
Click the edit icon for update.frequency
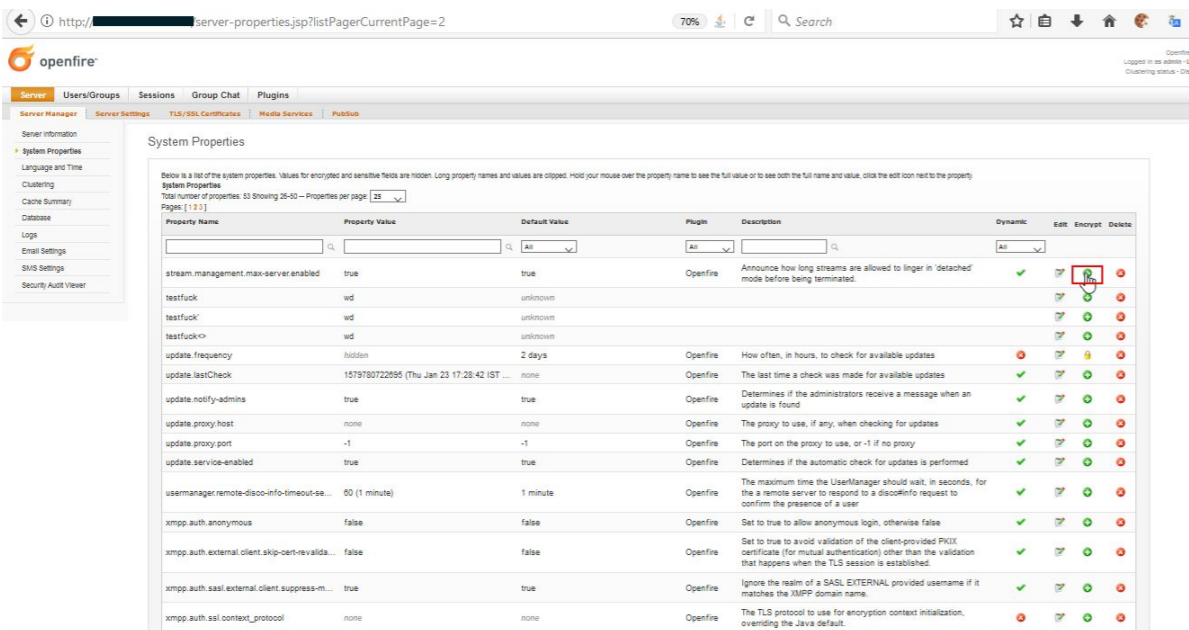[1060, 355]
